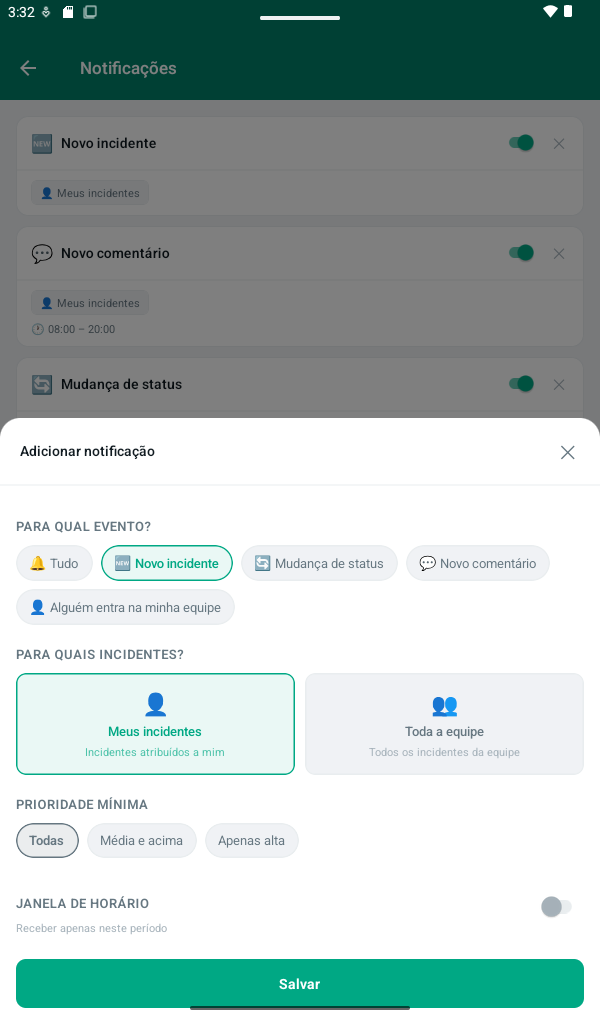Save the notification with Salvar

(x=300, y=984)
